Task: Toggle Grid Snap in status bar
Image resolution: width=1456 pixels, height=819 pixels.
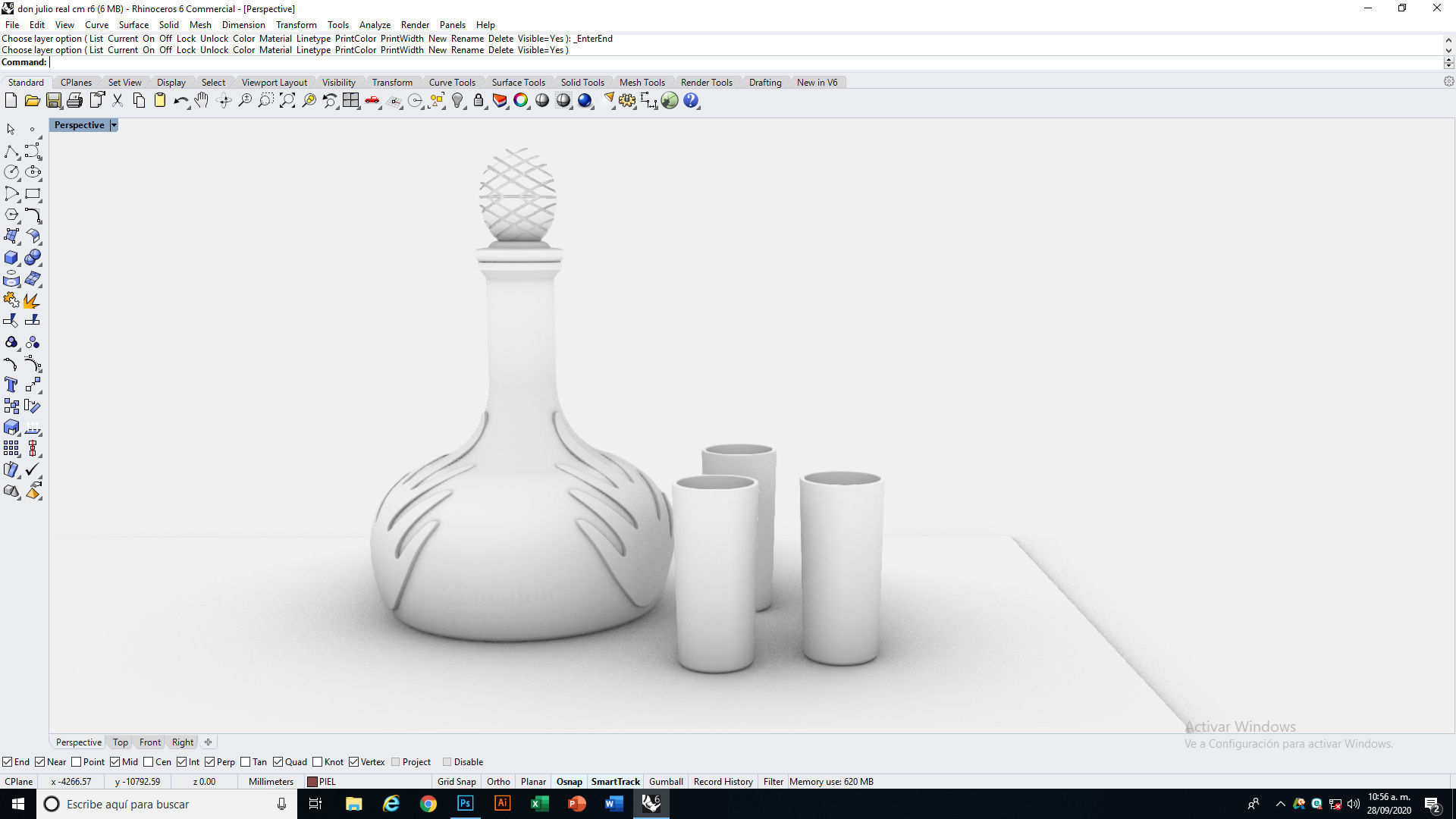Action: pyautogui.click(x=457, y=781)
